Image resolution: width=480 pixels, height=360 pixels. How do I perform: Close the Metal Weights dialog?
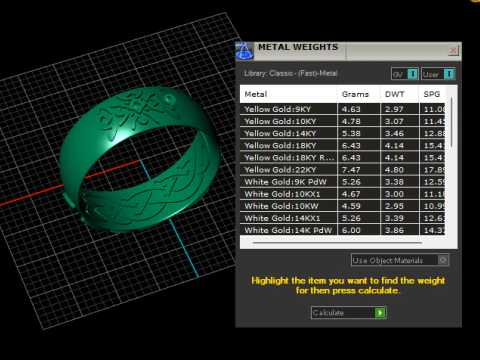(453, 51)
